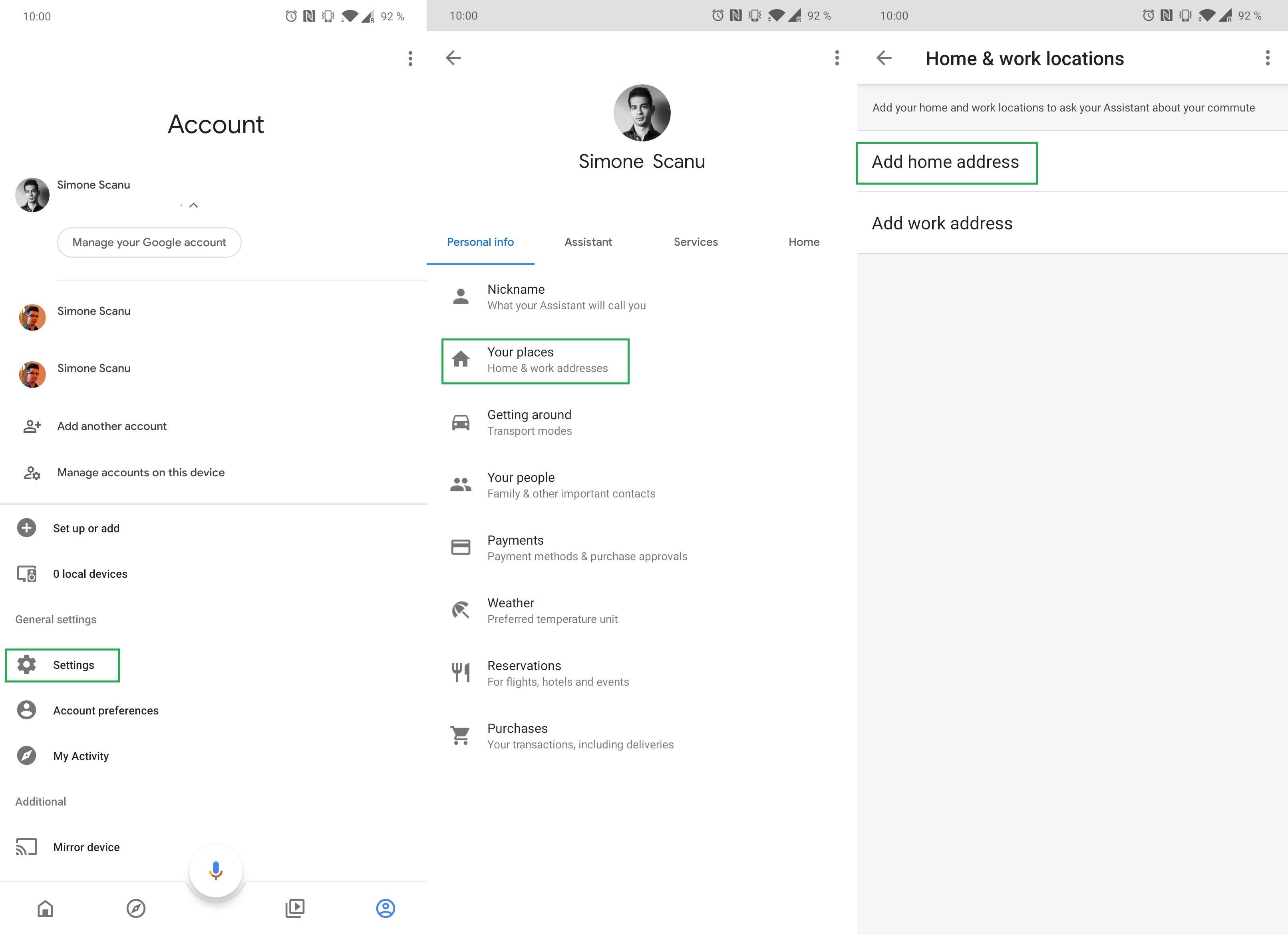Open the Nickname settings icon
Viewport: 1288px width, 935px height.
tap(461, 296)
